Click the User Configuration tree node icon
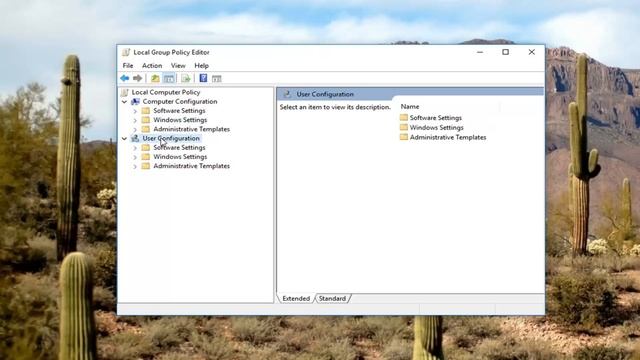The width and height of the screenshot is (640, 360). [x=135, y=138]
